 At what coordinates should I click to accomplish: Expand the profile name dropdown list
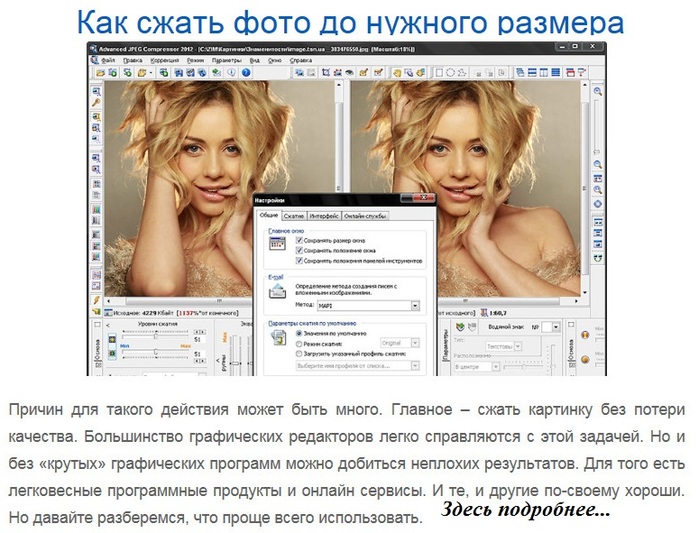(x=415, y=366)
